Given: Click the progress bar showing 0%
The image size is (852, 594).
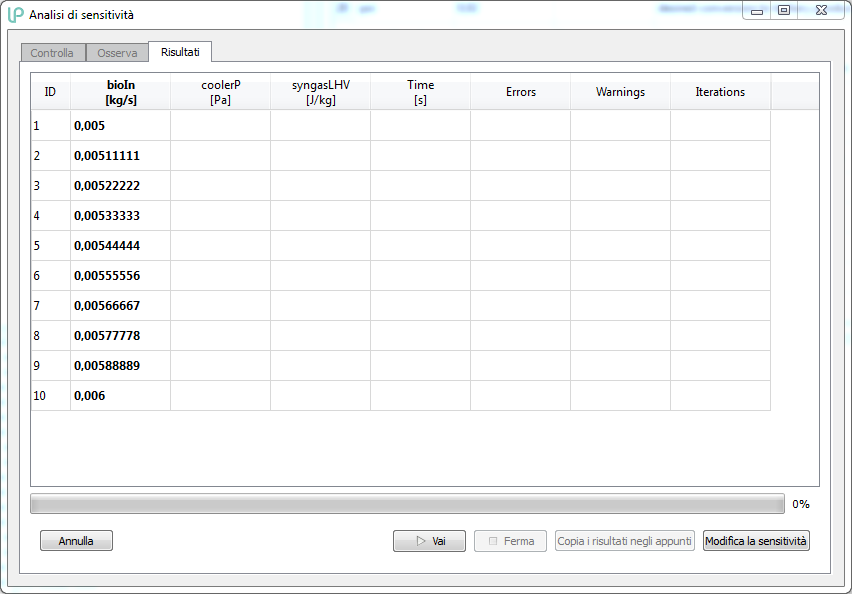Looking at the screenshot, I should (x=407, y=504).
